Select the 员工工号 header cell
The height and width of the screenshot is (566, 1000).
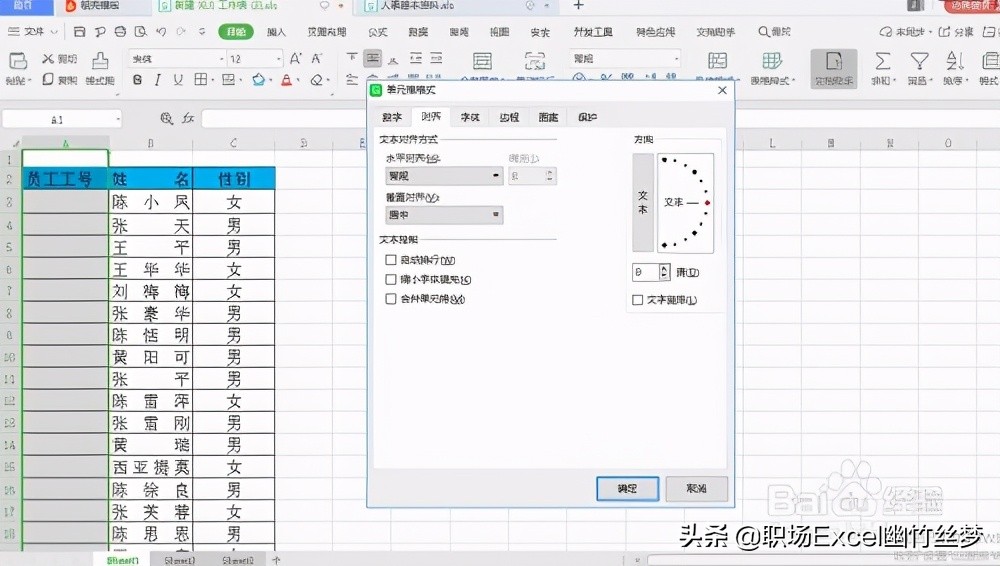pyautogui.click(x=65, y=179)
